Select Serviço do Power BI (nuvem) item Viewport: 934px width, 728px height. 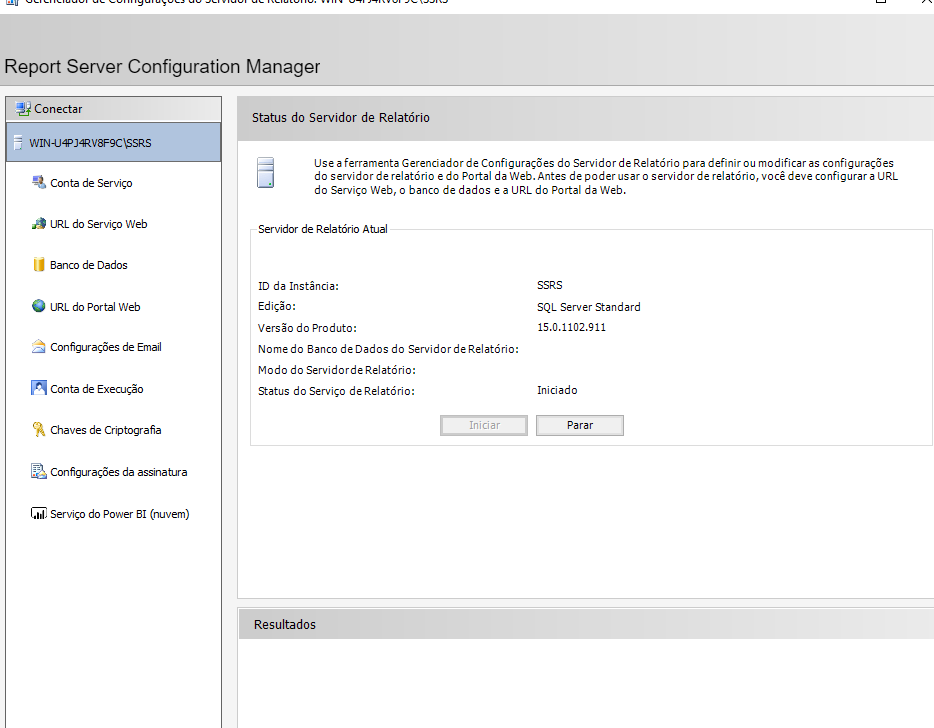click(x=120, y=514)
